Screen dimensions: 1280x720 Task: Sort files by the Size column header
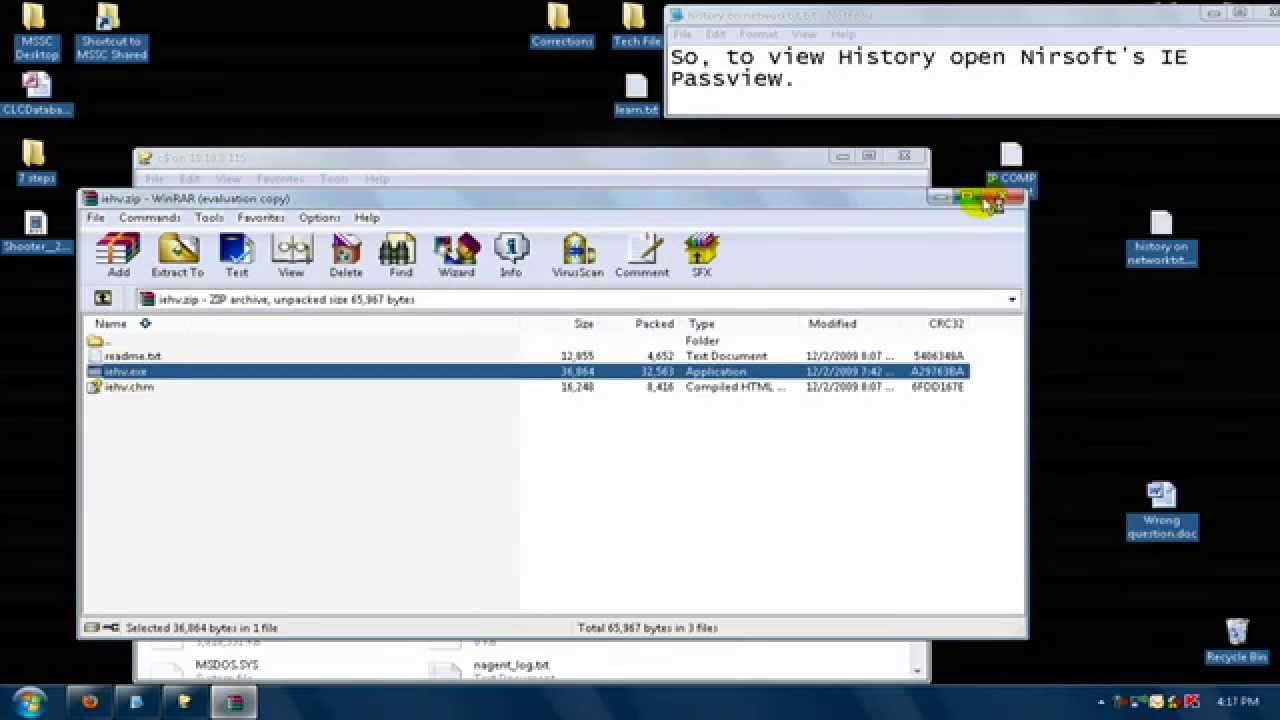point(584,324)
